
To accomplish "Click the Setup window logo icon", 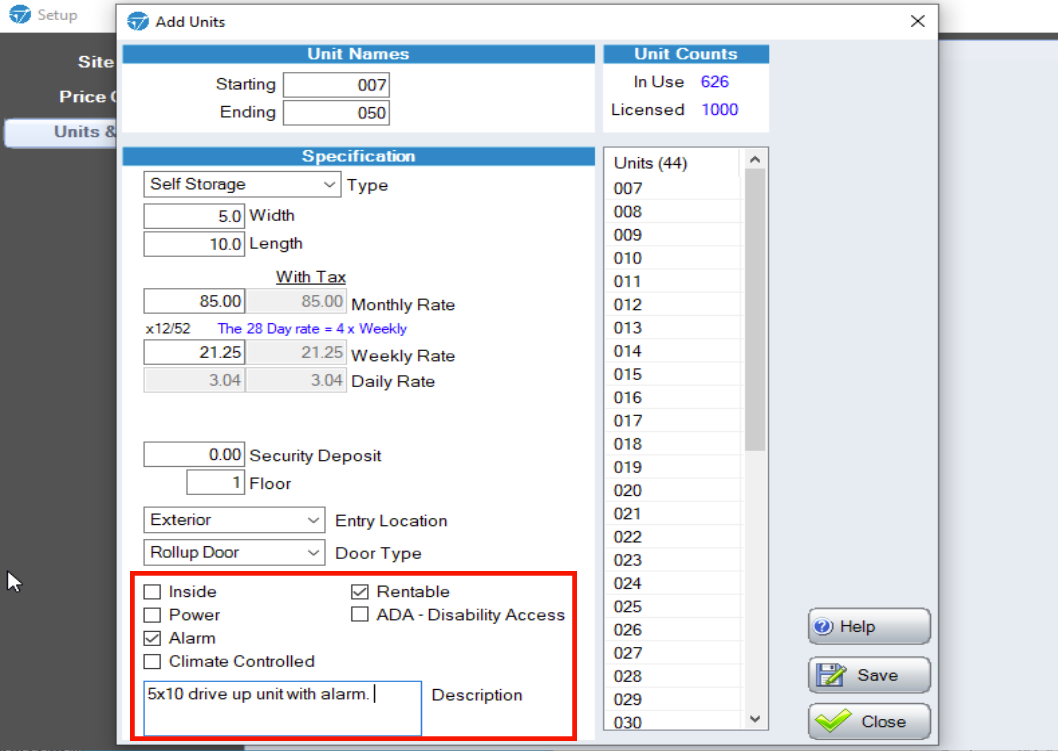I will tap(20, 14).
